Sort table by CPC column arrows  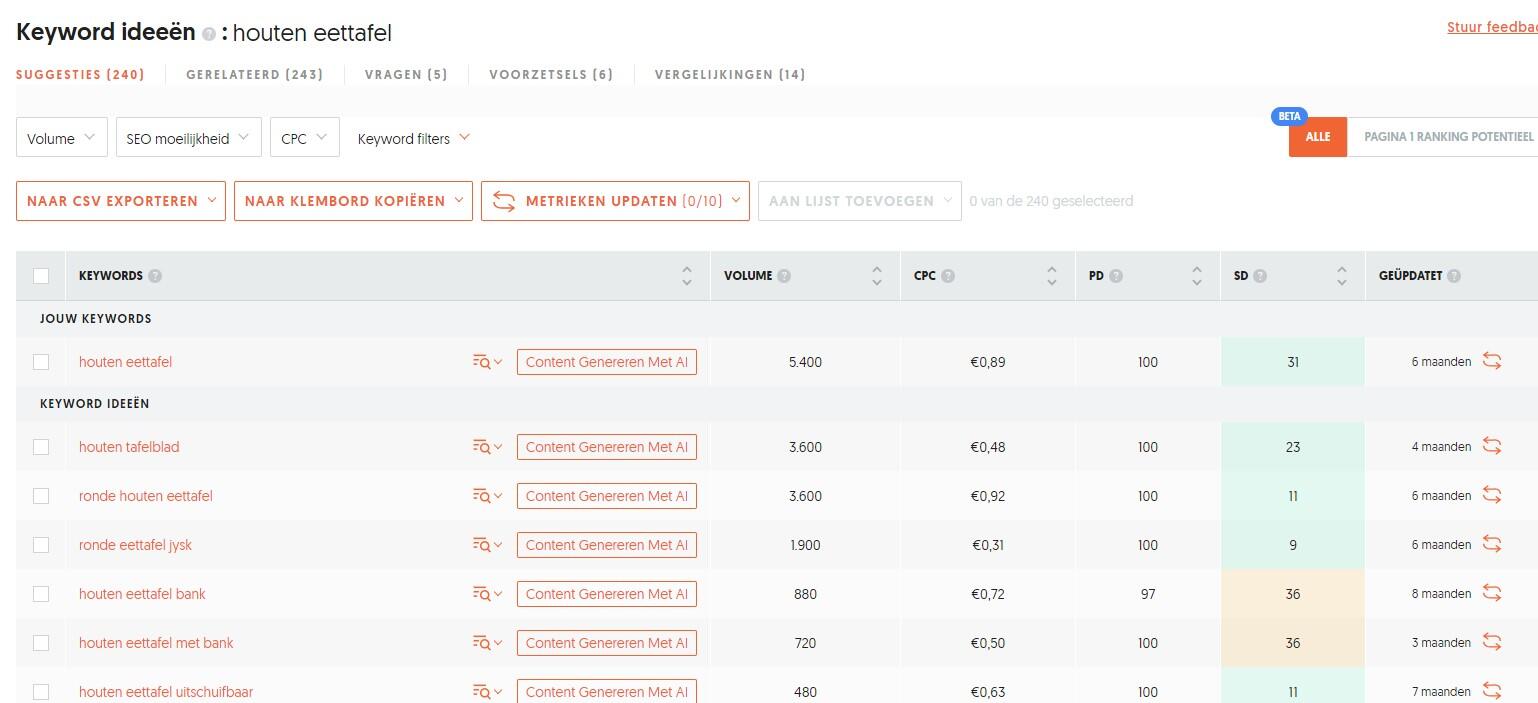[x=1052, y=276]
